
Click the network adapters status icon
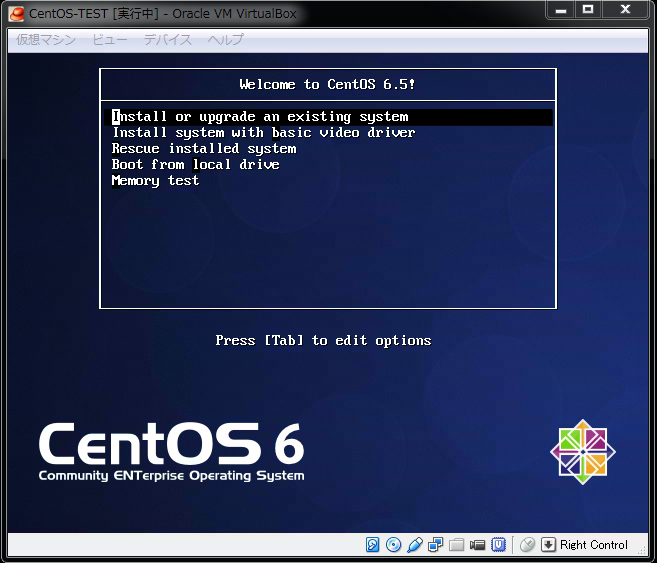[x=435, y=545]
